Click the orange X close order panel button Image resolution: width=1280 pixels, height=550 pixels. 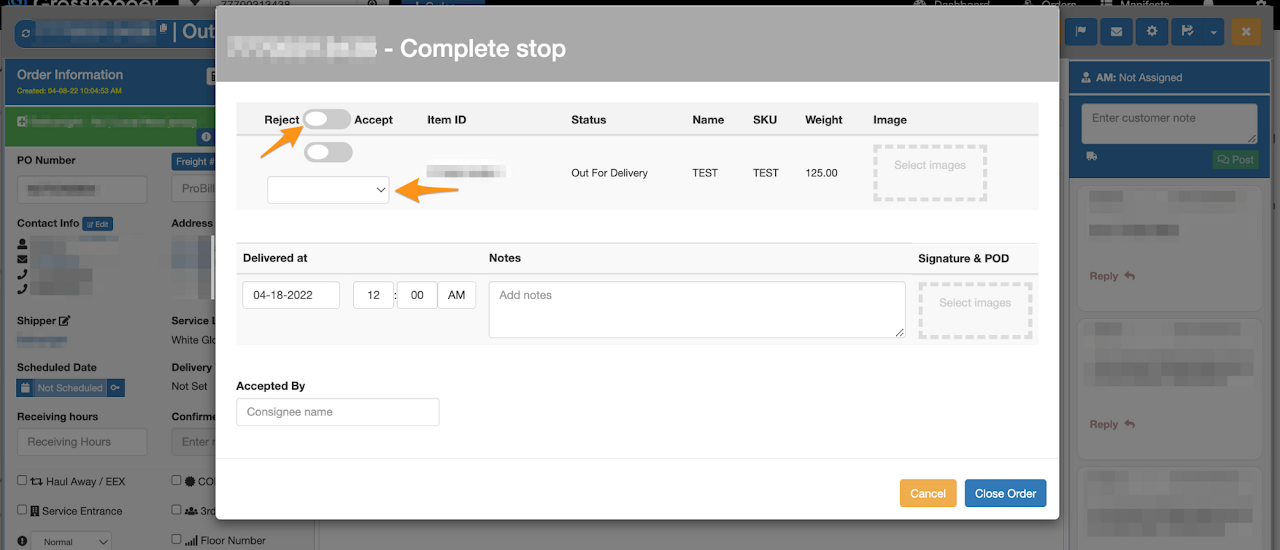[x=1246, y=32]
